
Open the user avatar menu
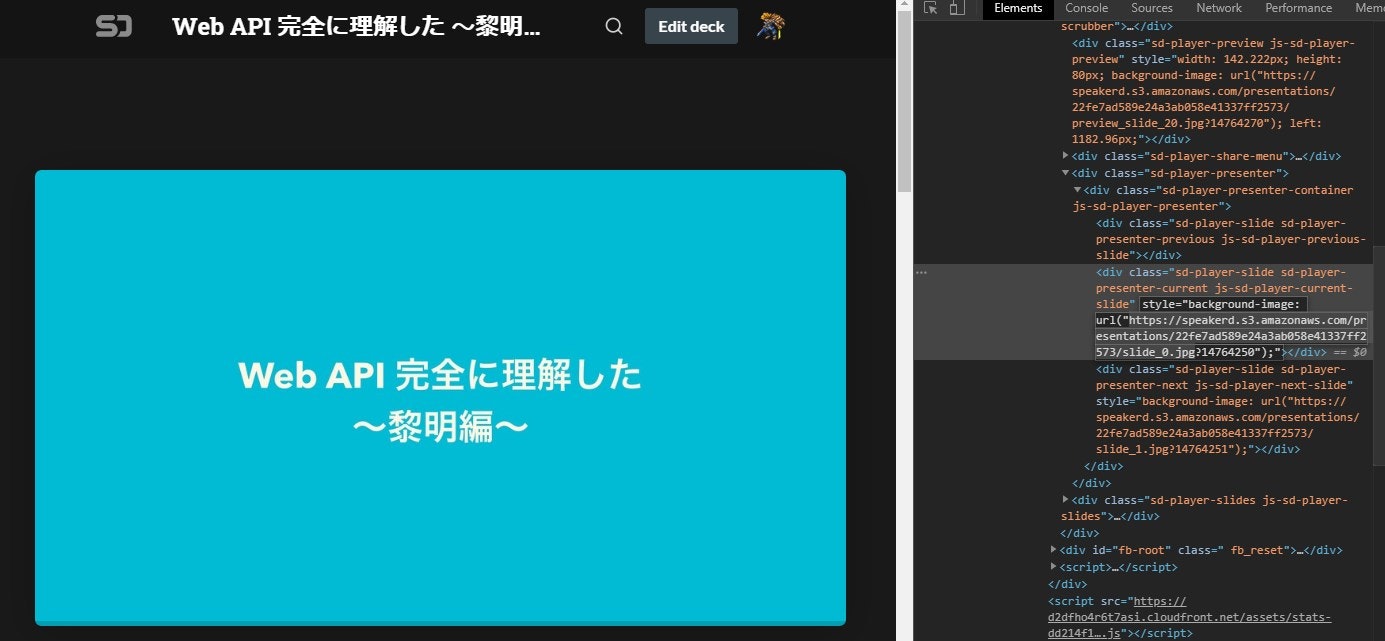(x=771, y=26)
